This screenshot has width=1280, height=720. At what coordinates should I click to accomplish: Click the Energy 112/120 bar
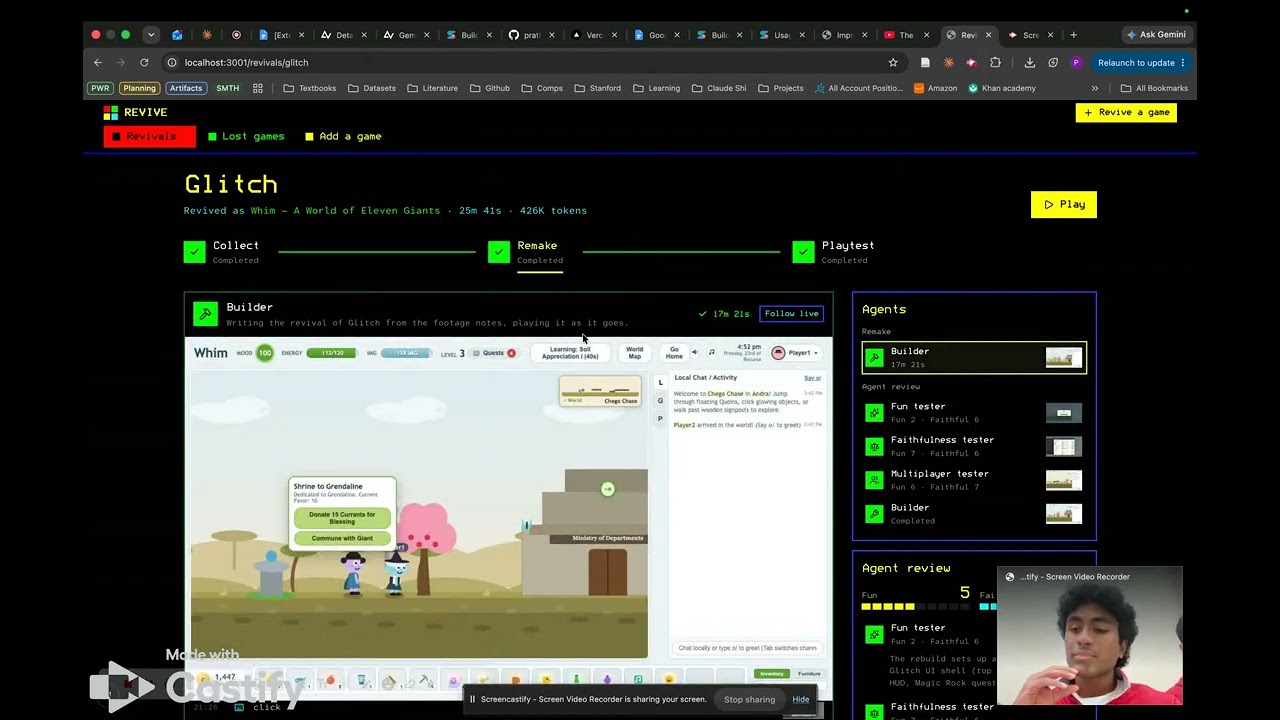pos(331,352)
